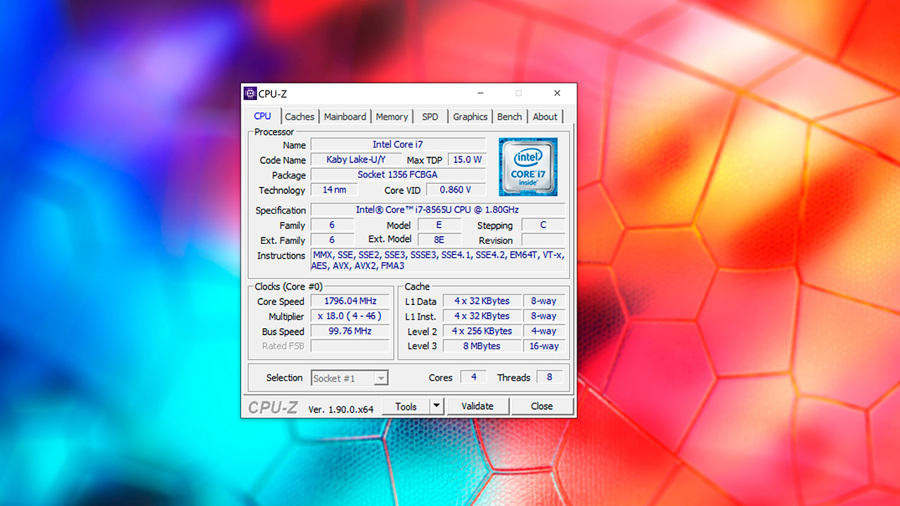This screenshot has height=506, width=900.
Task: Click the Core Speed value 1796.04 MHz
Action: click(350, 301)
